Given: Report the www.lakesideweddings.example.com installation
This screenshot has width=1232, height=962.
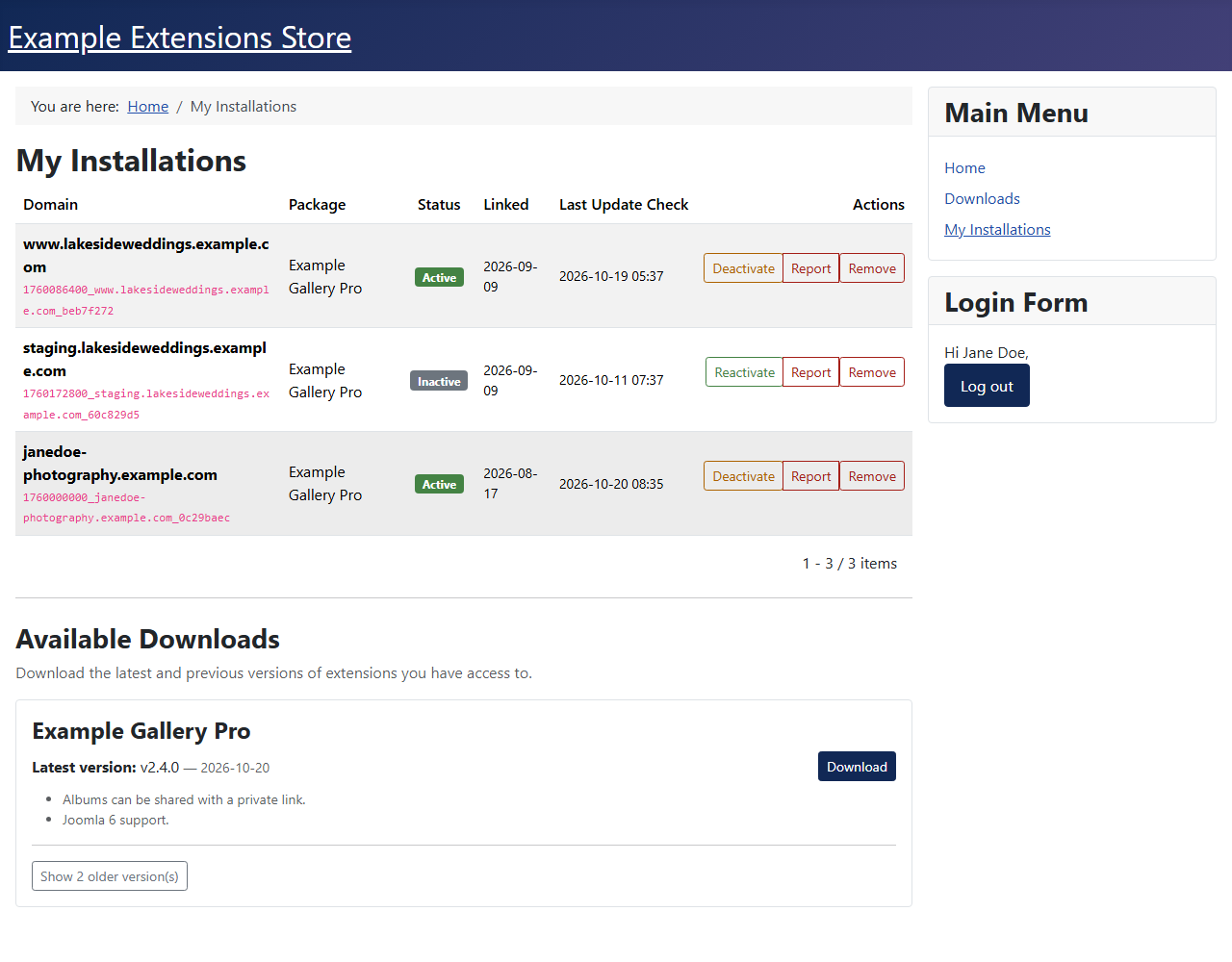Looking at the screenshot, I should click(x=810, y=268).
